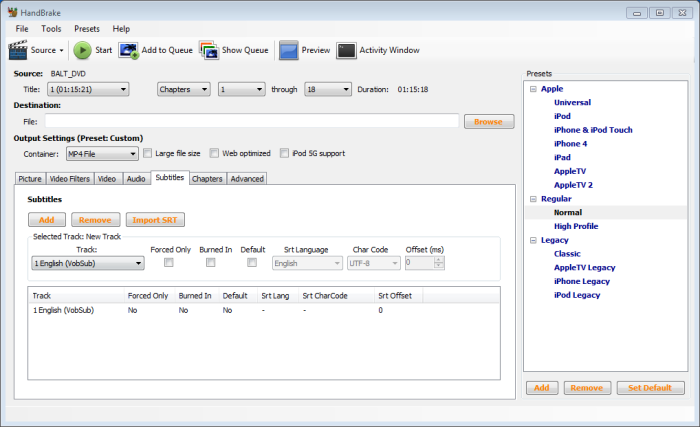Click the Import SRT button

[155, 219]
